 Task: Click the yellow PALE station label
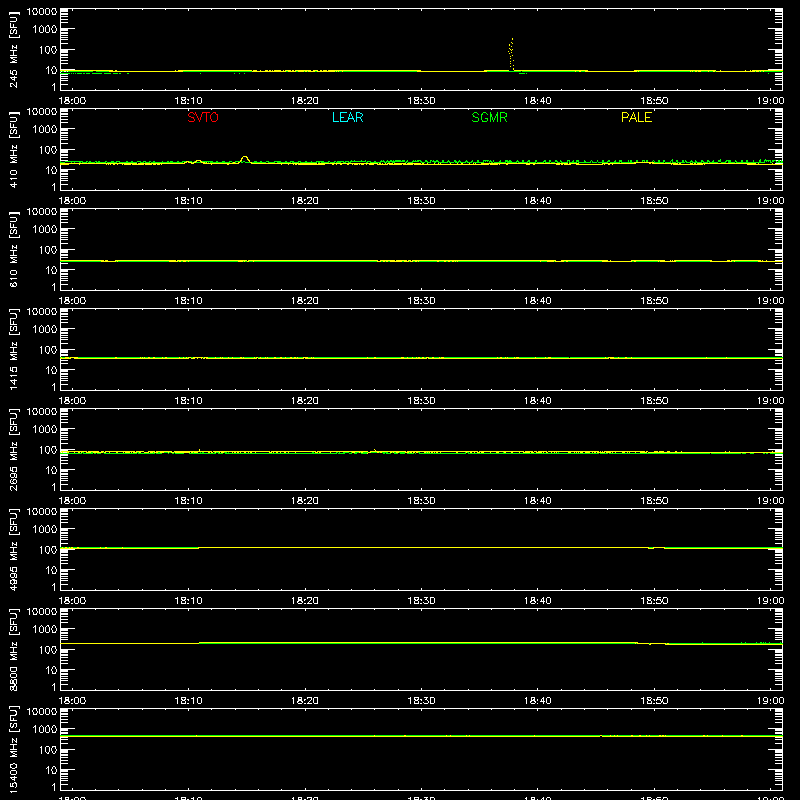636,117
